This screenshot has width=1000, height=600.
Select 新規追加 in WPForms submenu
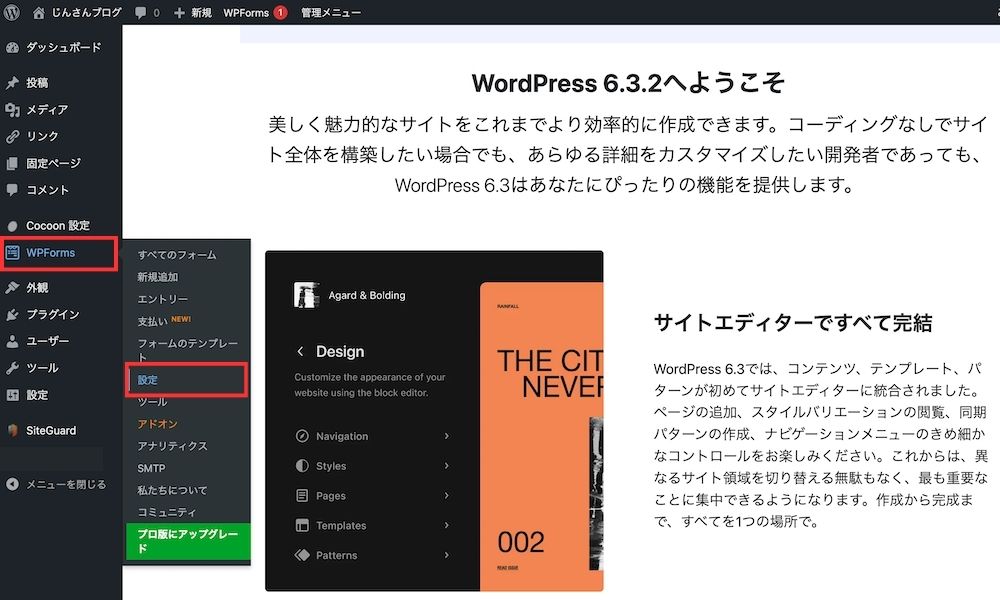point(158,277)
